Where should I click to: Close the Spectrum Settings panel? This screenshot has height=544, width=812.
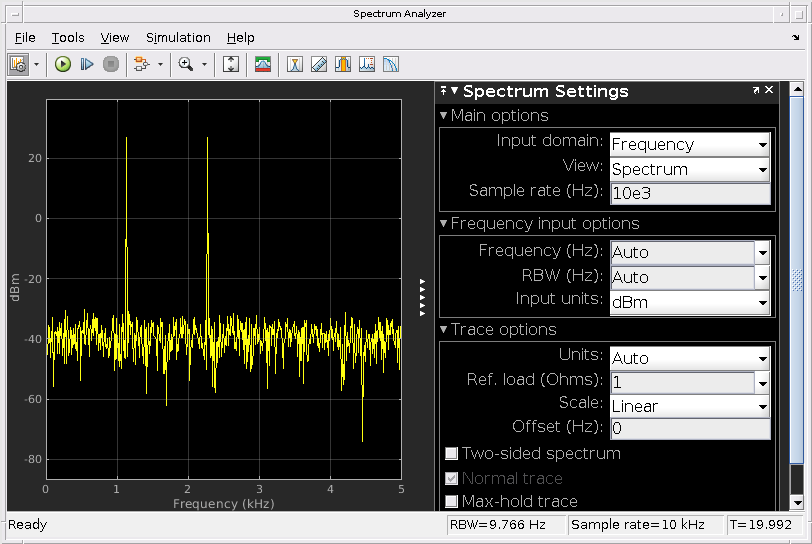tap(769, 90)
